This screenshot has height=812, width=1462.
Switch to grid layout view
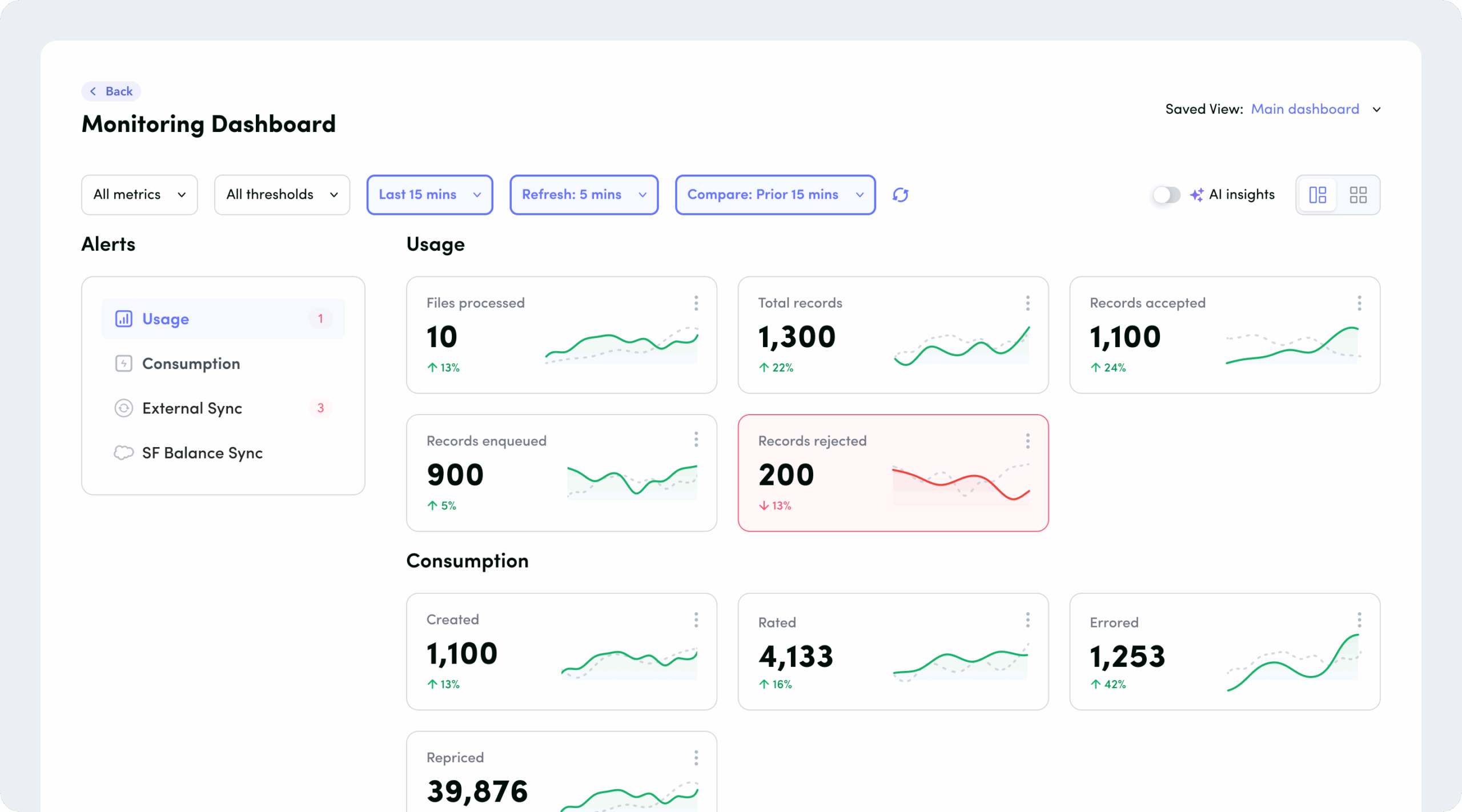coord(1358,195)
